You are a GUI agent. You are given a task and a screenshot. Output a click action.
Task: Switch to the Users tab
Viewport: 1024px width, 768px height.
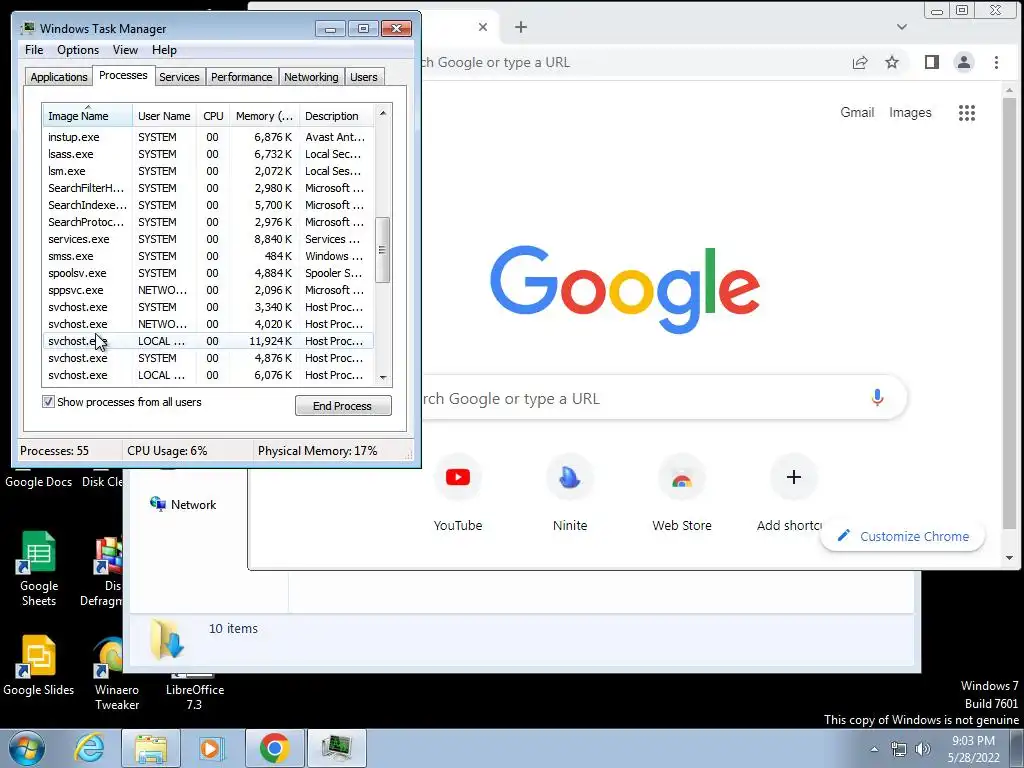[364, 77]
